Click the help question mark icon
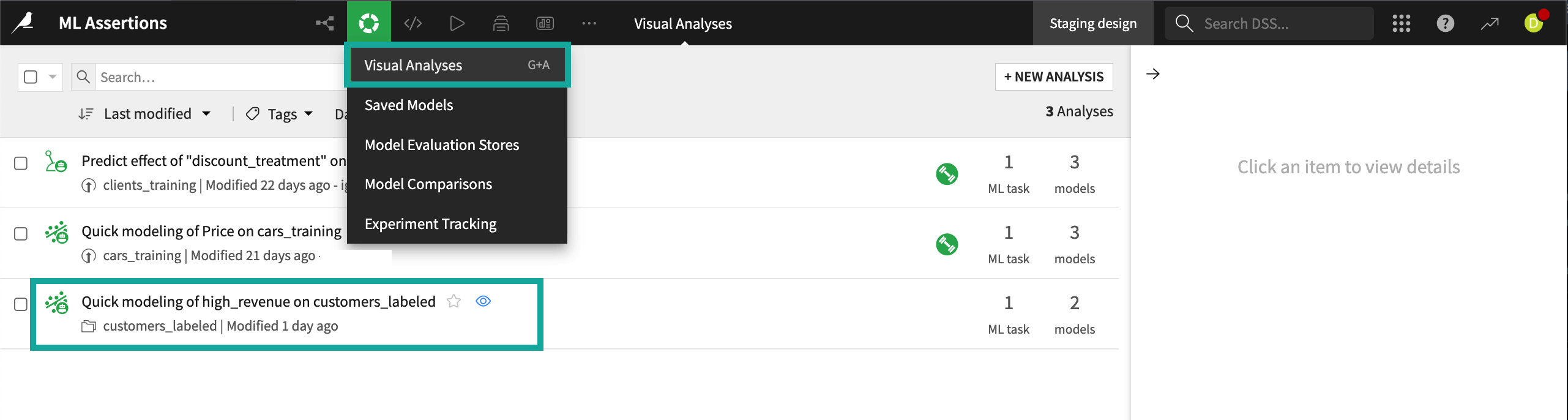1568x420 pixels. tap(1445, 23)
